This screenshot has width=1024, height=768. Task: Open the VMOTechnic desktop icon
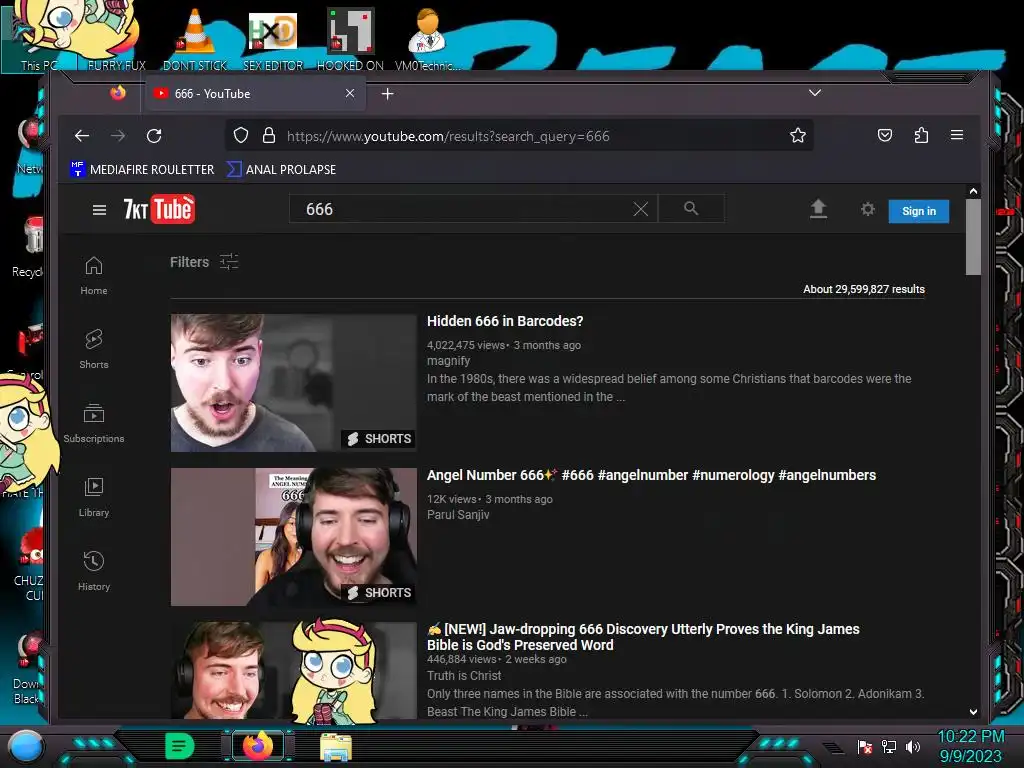[x=427, y=38]
